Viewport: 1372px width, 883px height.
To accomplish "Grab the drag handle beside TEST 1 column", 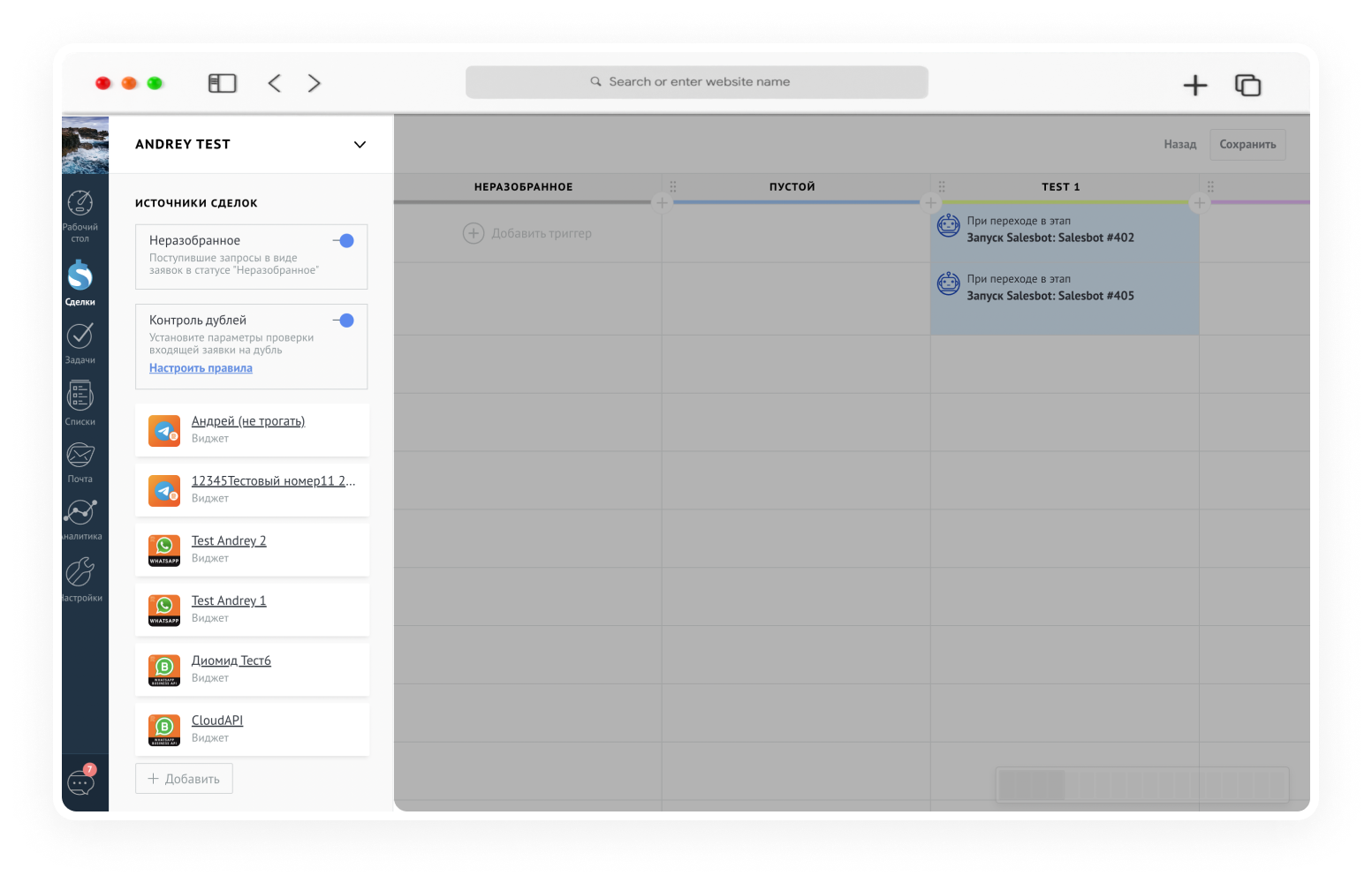I will [x=942, y=186].
